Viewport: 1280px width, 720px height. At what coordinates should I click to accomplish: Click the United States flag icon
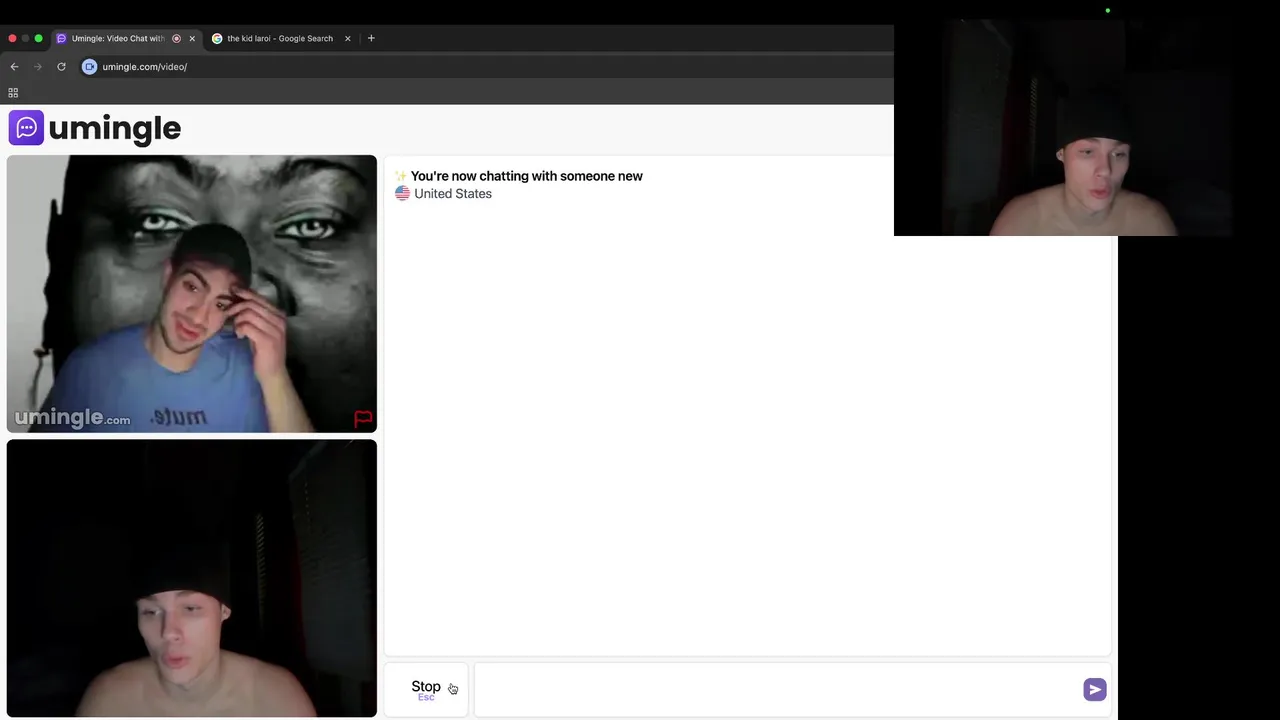[402, 193]
